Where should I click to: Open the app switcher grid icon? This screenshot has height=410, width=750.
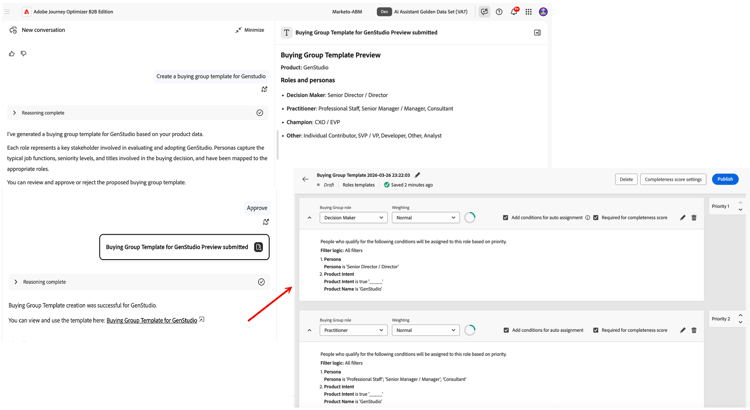[529, 12]
